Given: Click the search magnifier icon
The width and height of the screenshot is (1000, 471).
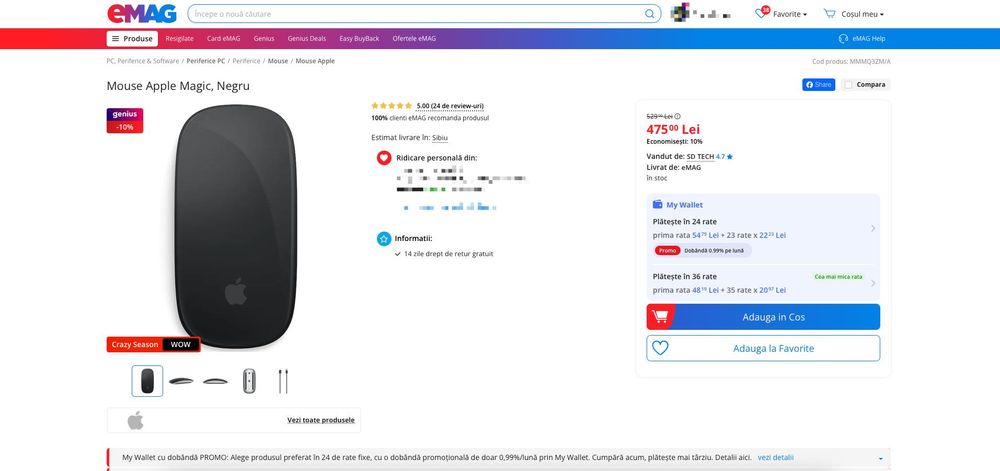Looking at the screenshot, I should pyautogui.click(x=650, y=14).
